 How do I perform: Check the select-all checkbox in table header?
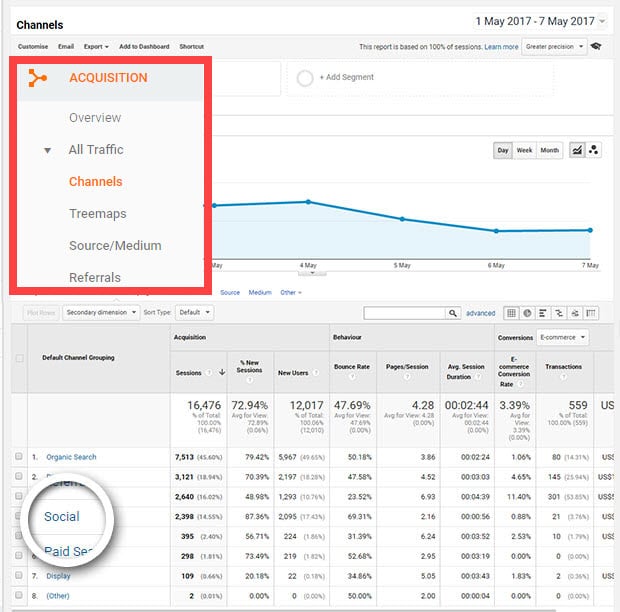click(19, 357)
